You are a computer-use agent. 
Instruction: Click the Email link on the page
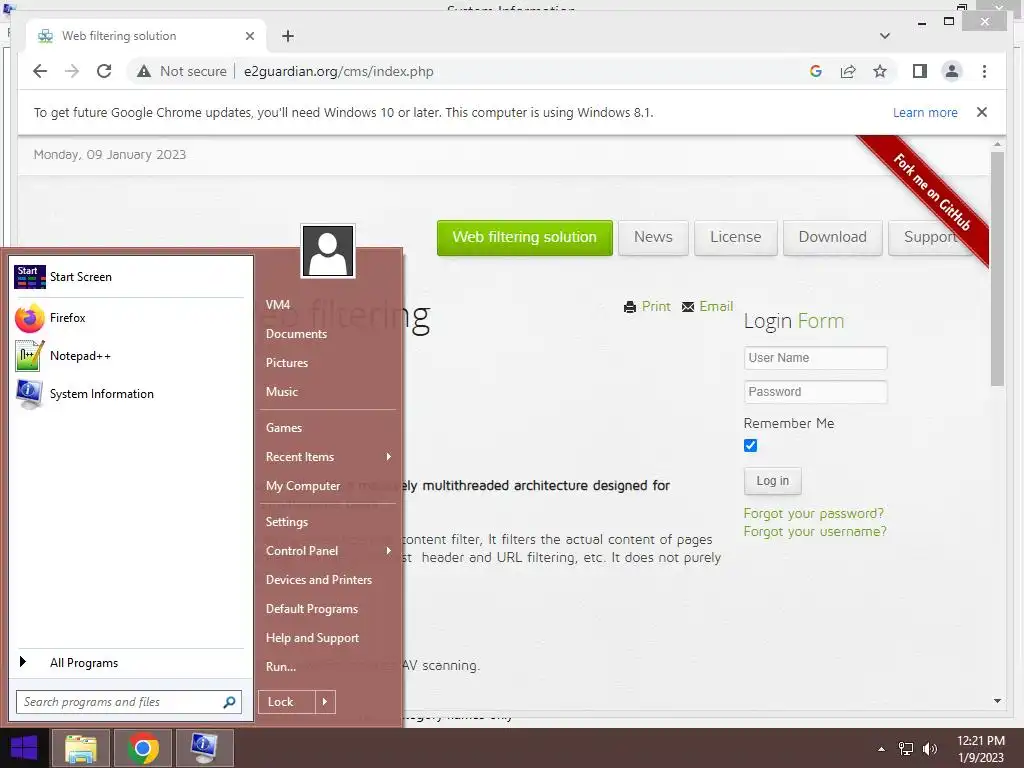tap(707, 306)
